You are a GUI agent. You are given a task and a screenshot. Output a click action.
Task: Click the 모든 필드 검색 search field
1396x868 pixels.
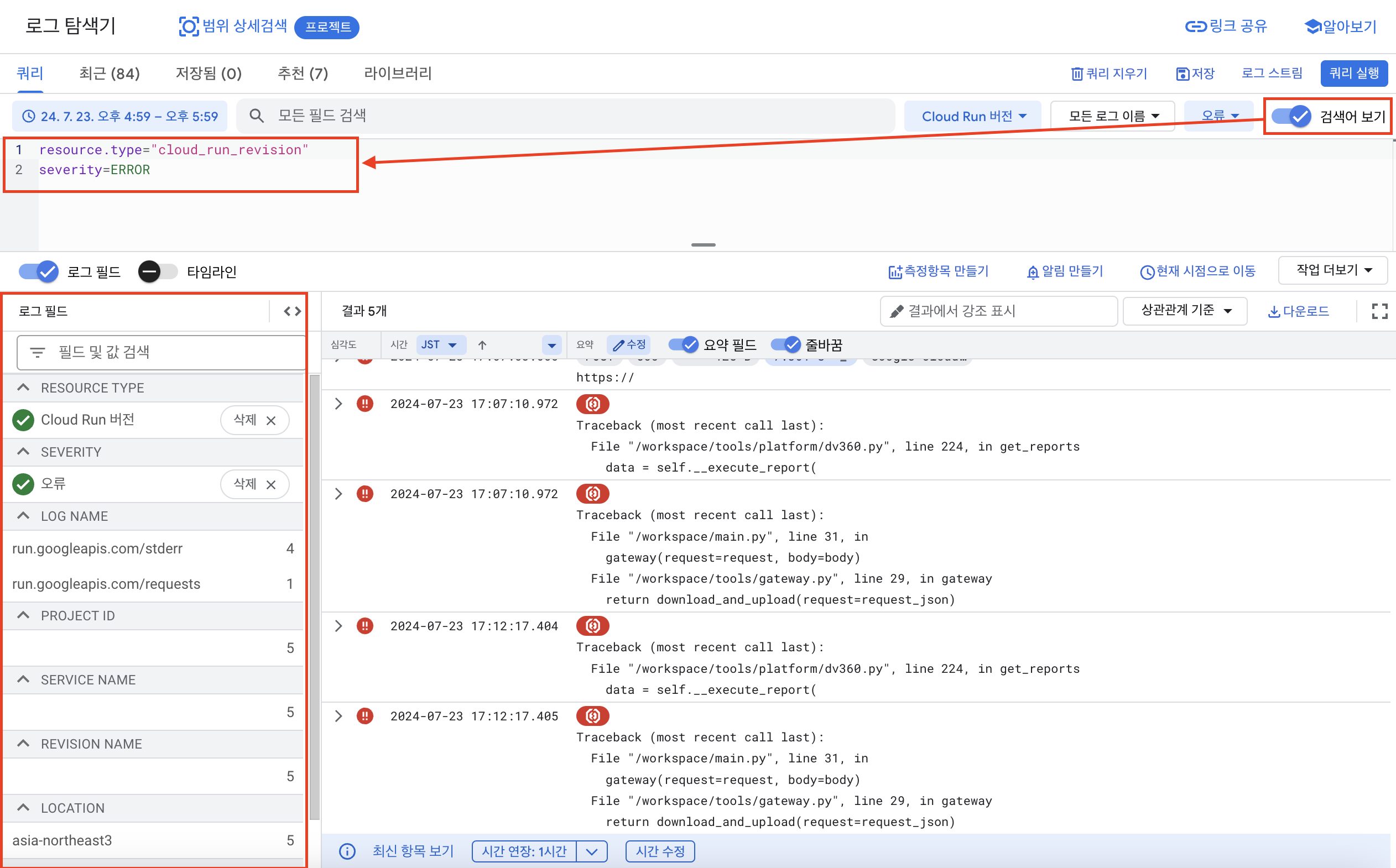click(566, 116)
